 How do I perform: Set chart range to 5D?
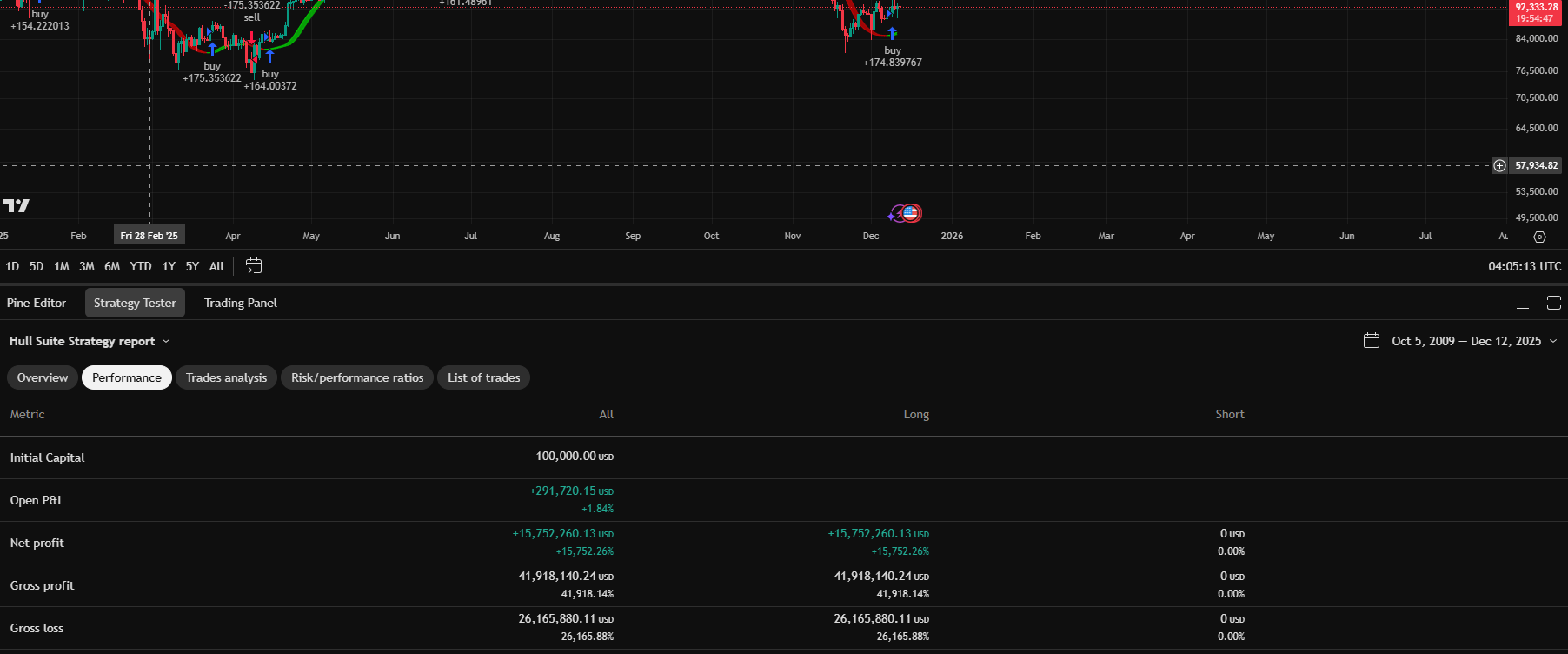tap(37, 266)
